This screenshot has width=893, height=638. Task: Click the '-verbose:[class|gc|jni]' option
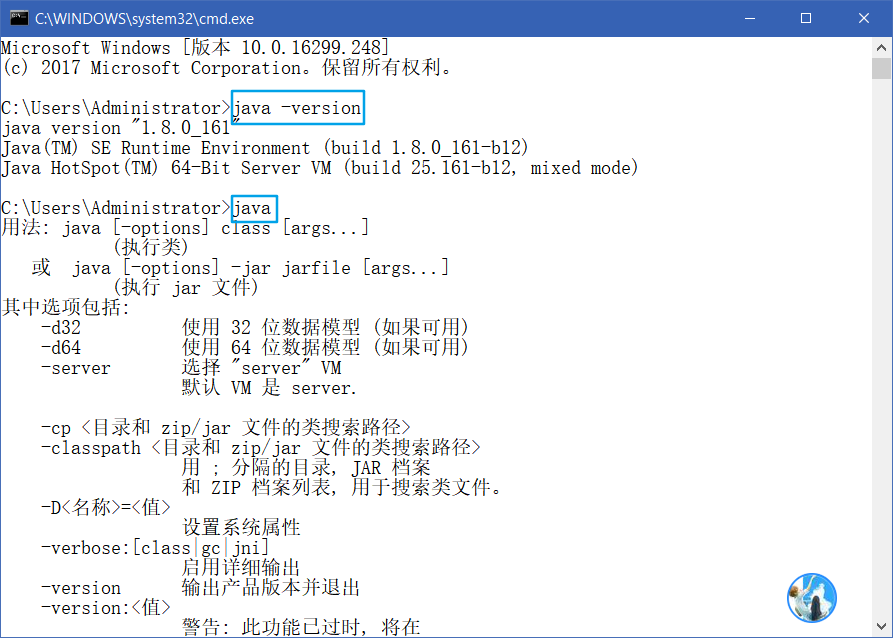point(155,548)
